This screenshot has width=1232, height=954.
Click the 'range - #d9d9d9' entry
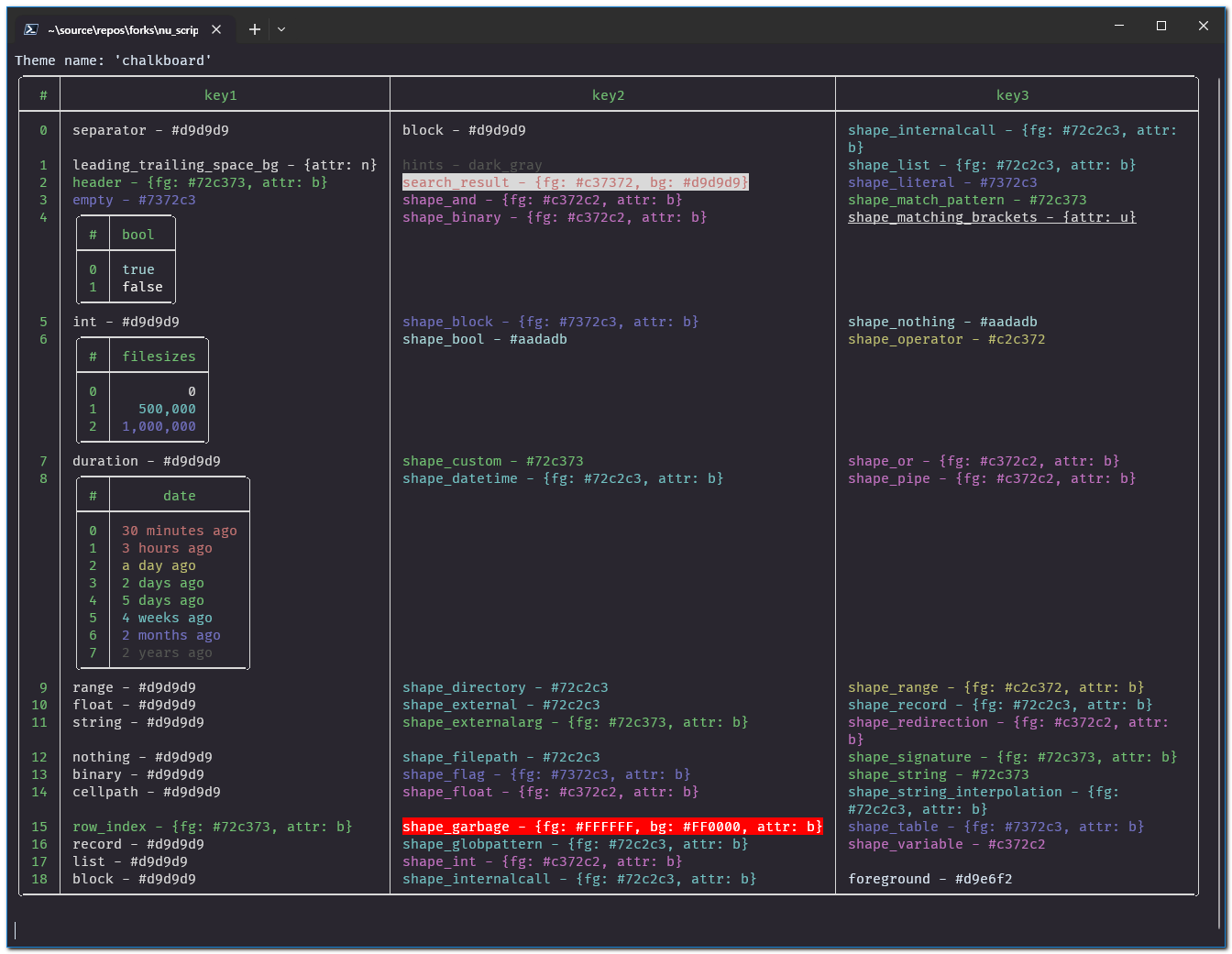[135, 687]
